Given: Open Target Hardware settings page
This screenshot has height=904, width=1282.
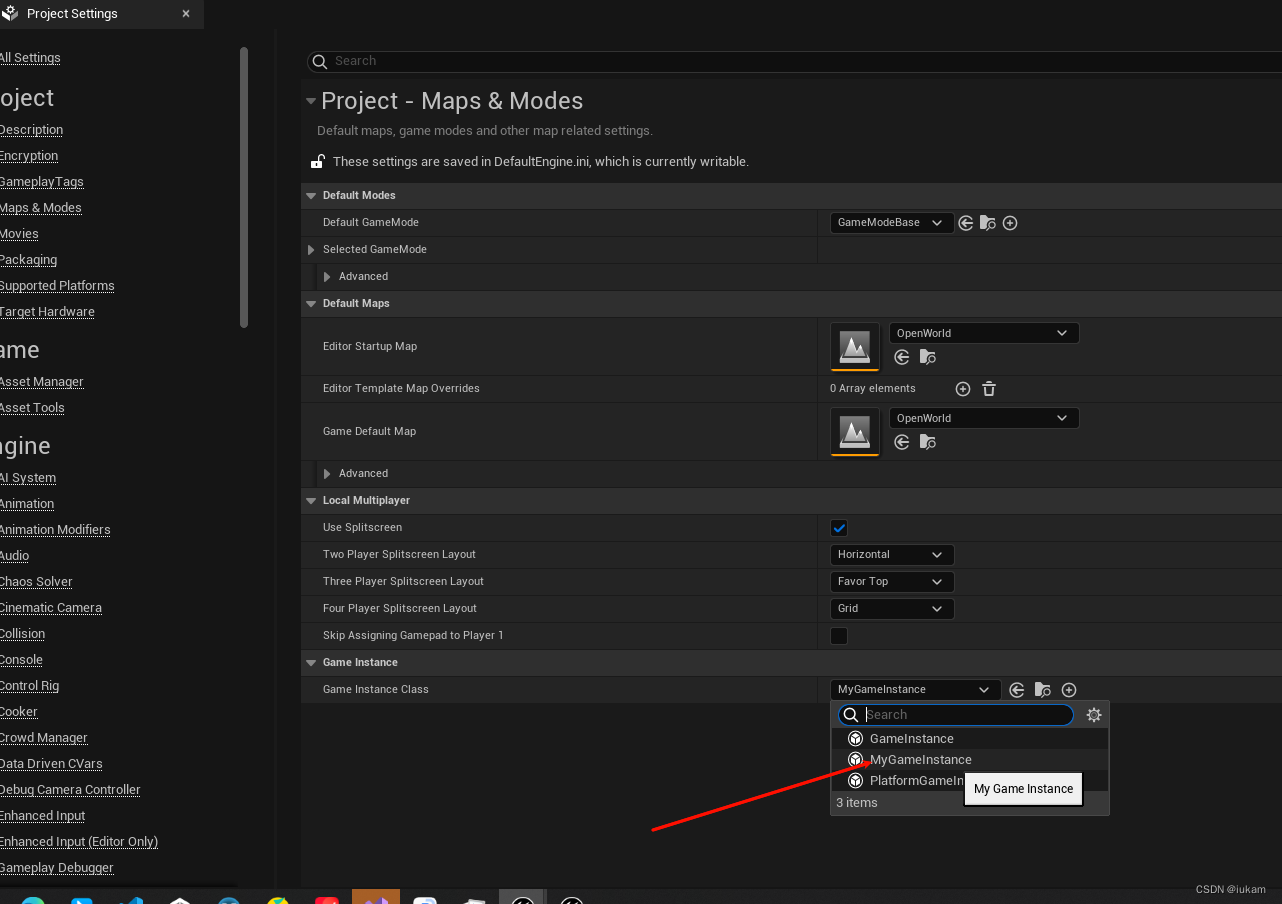Looking at the screenshot, I should 47,312.
